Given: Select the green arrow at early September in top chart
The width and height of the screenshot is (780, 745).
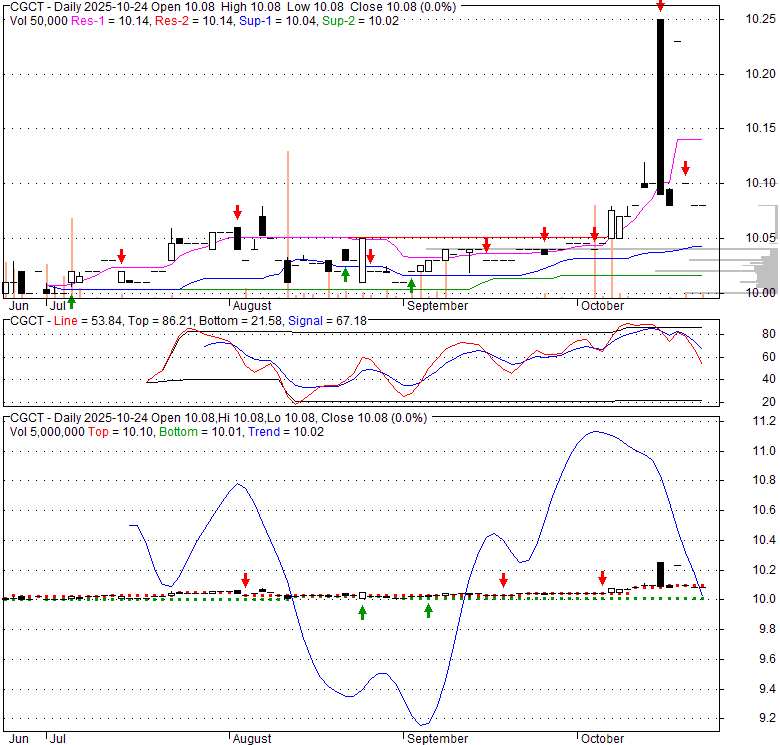Looking at the screenshot, I should tap(411, 286).
